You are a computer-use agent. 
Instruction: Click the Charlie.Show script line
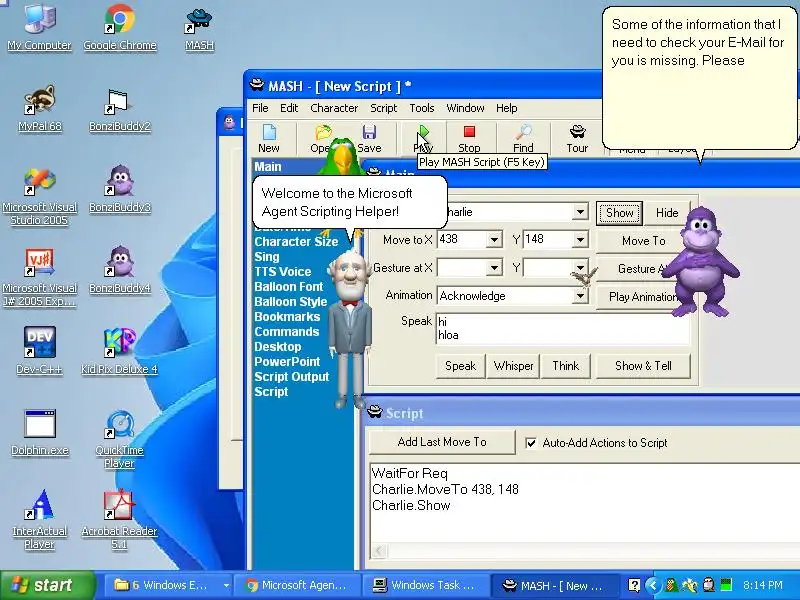411,506
